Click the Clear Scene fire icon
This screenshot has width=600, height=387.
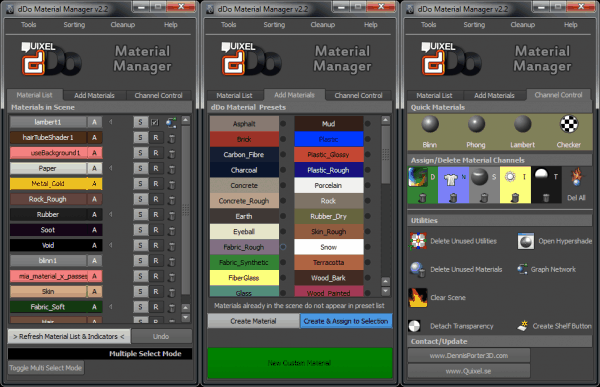pyautogui.click(x=418, y=298)
